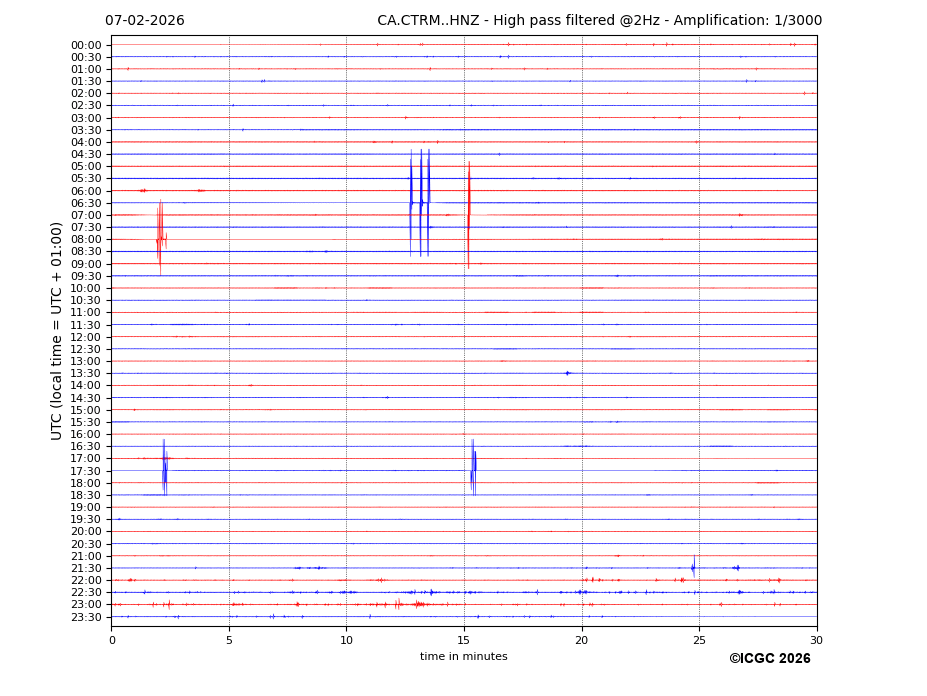
Task: Select the 23:30 time label on the y-axis
Action: click(85, 617)
